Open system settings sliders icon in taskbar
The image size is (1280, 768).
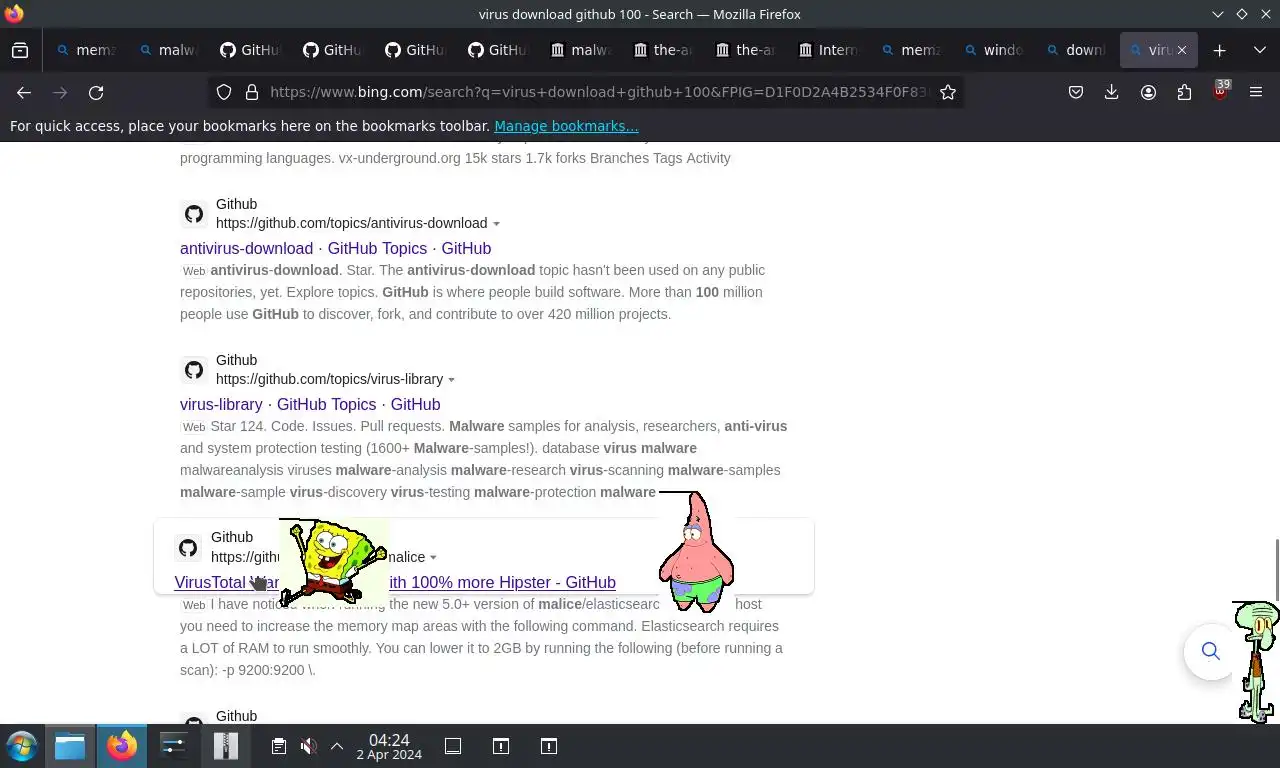click(174, 746)
